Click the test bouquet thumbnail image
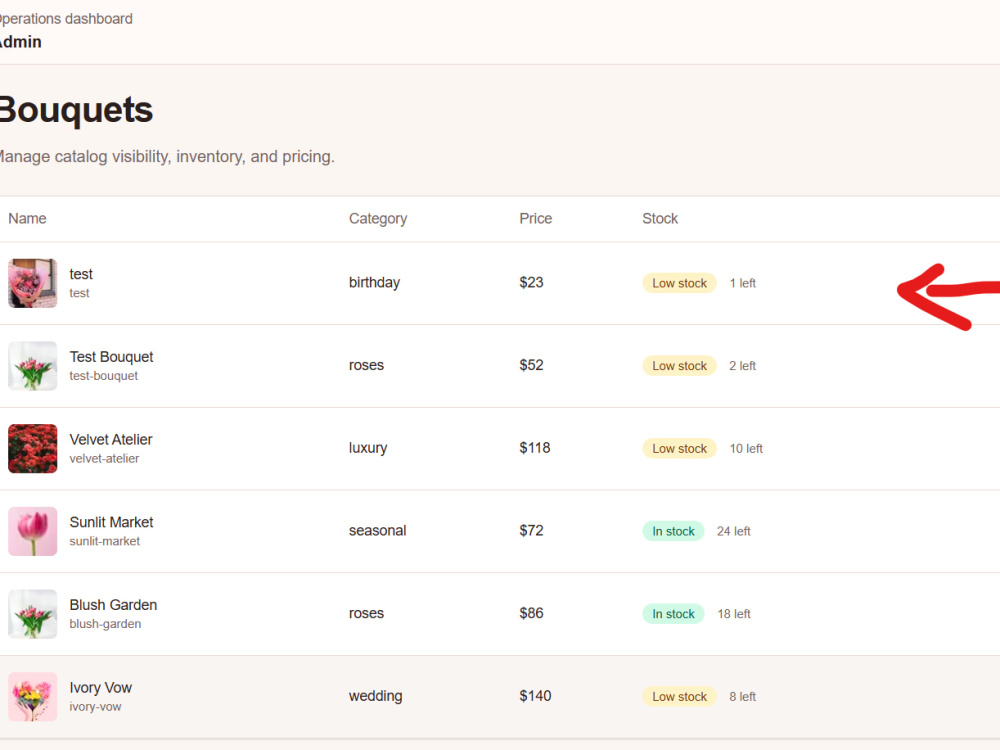1000x750 pixels. tap(33, 283)
